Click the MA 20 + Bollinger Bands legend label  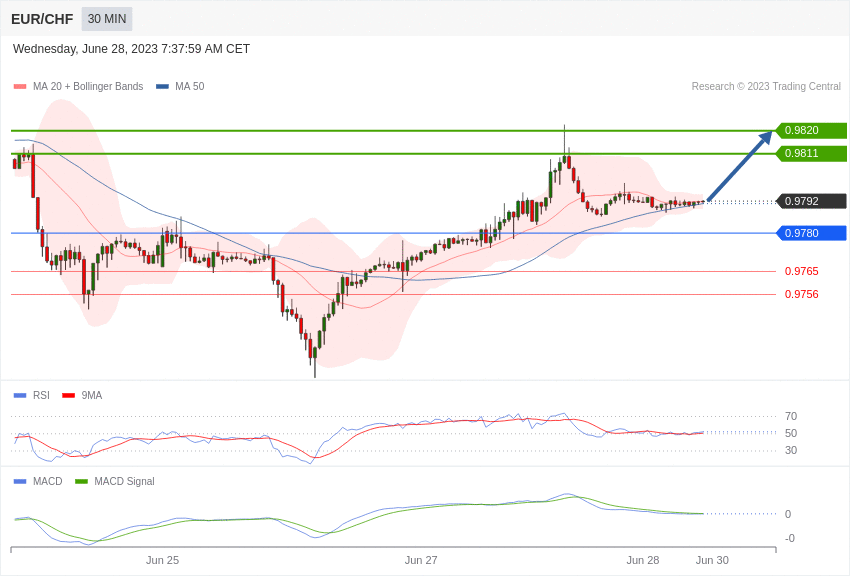pos(88,87)
